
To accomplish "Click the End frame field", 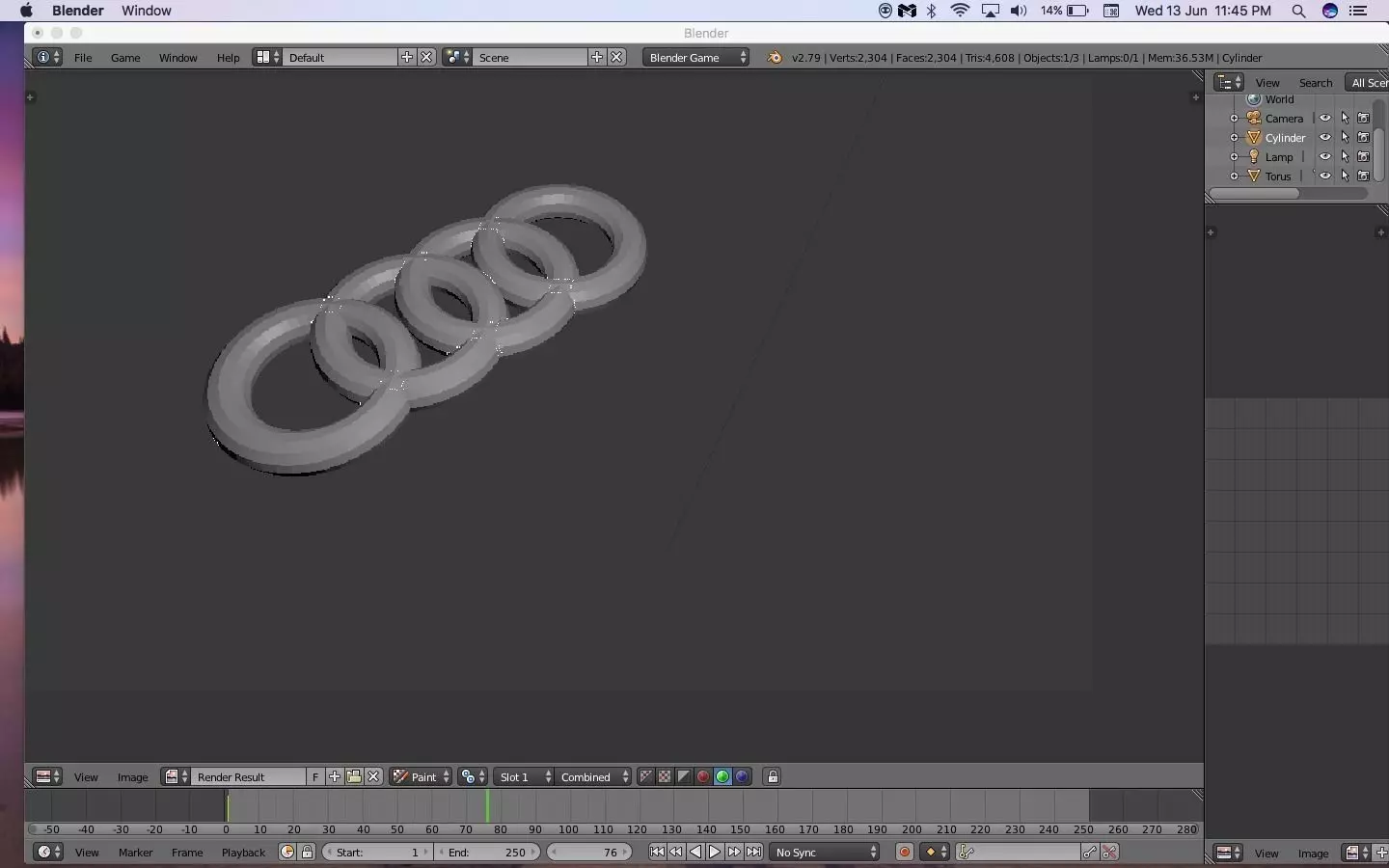I will pyautogui.click(x=487, y=852).
